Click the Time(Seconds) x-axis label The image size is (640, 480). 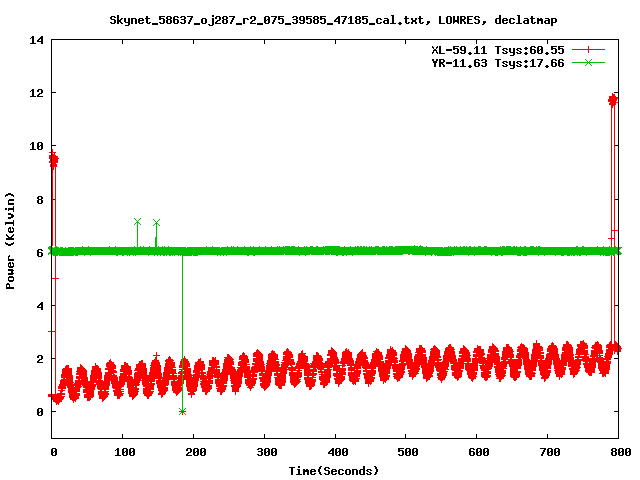pyautogui.click(x=333, y=471)
